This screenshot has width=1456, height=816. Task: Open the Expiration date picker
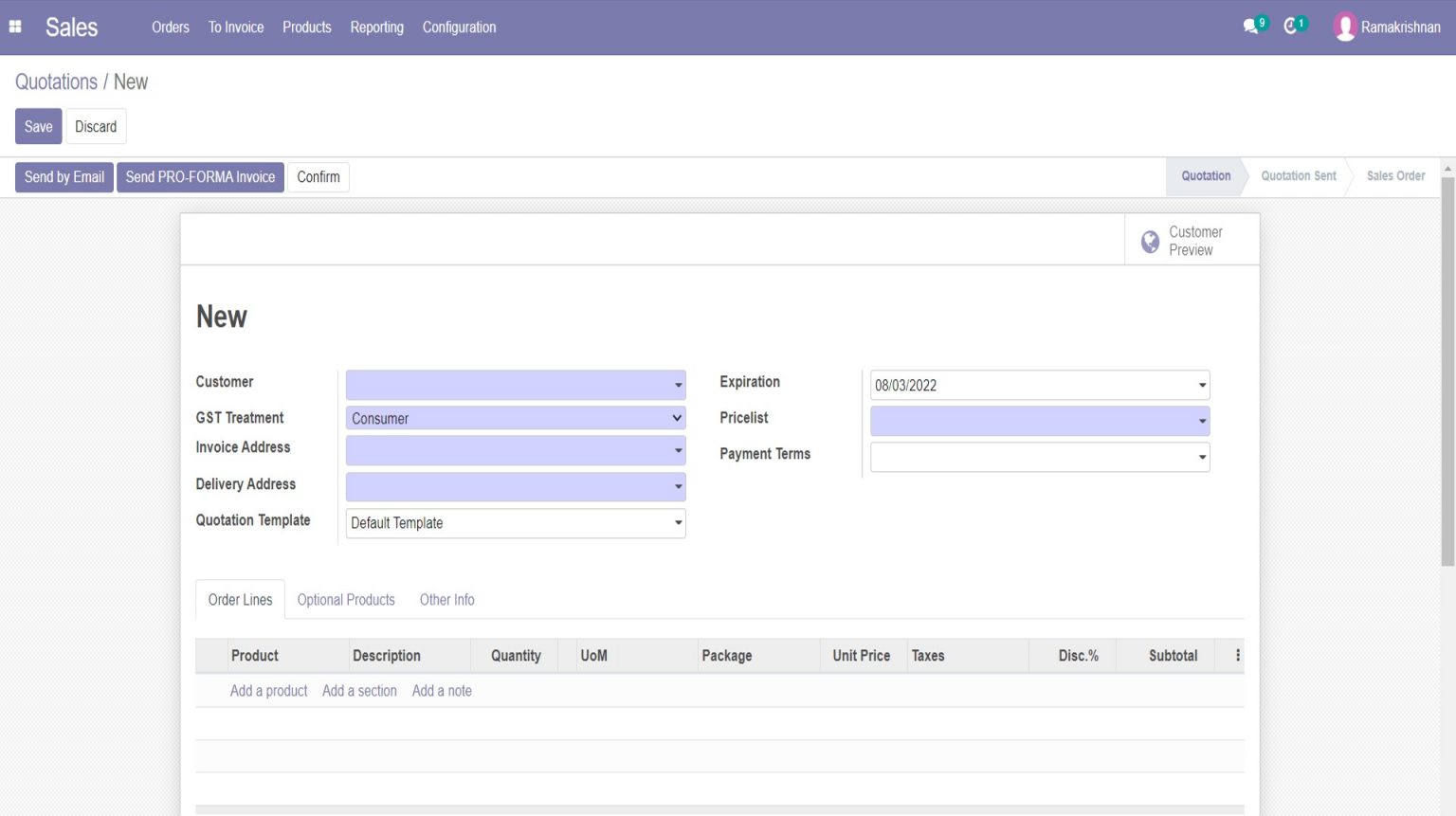click(1040, 385)
